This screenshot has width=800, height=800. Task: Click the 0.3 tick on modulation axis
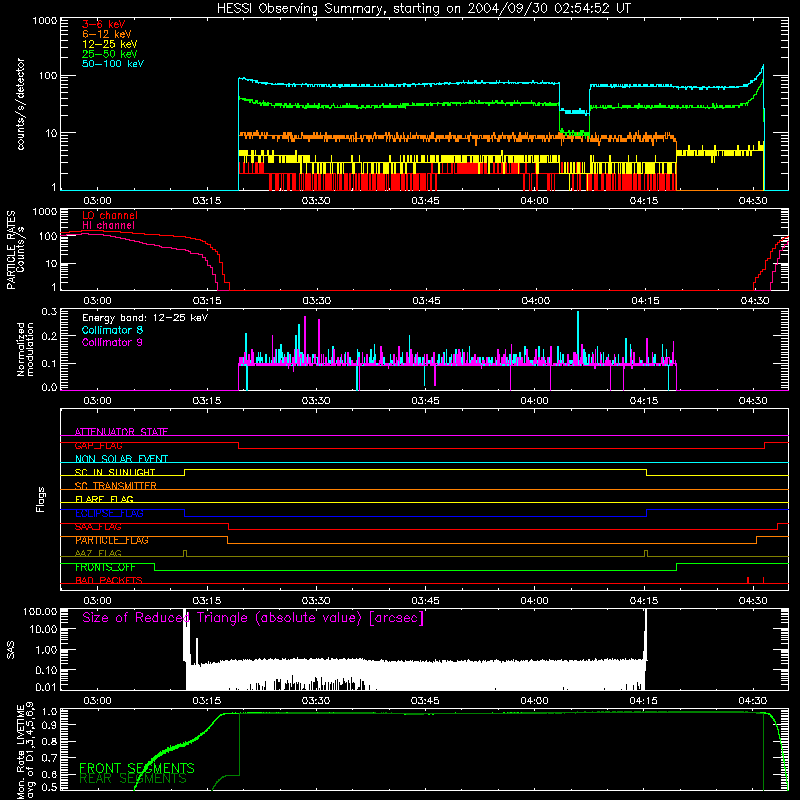[49, 311]
